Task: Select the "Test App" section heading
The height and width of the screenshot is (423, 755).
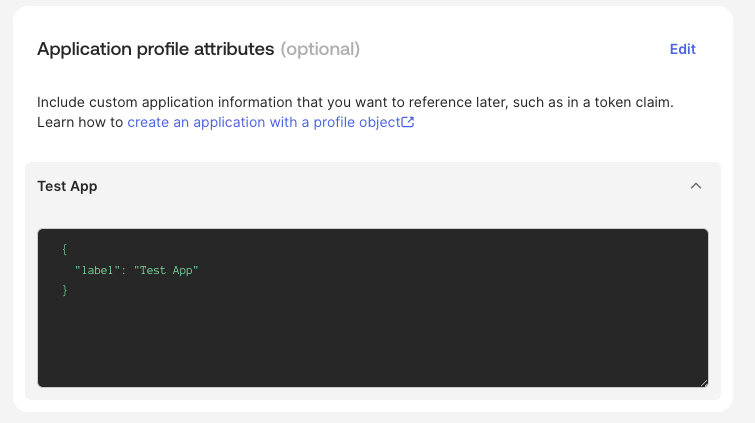Action: click(x=67, y=186)
